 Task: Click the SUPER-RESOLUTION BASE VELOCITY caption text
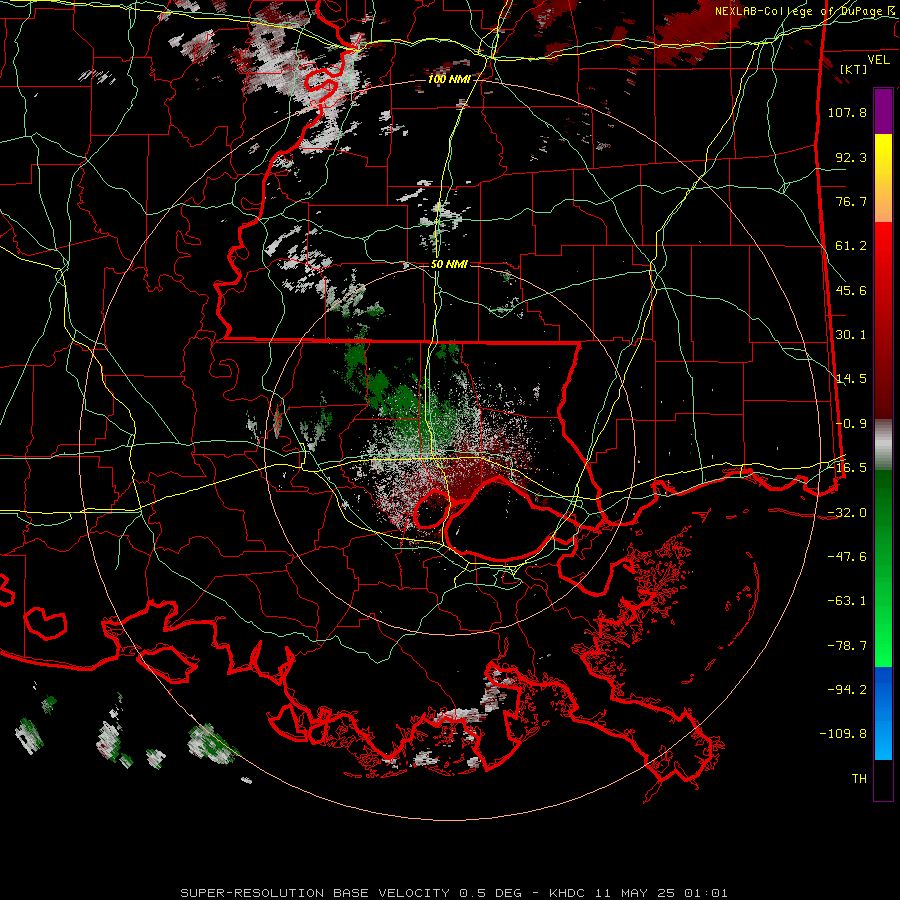pos(316,893)
